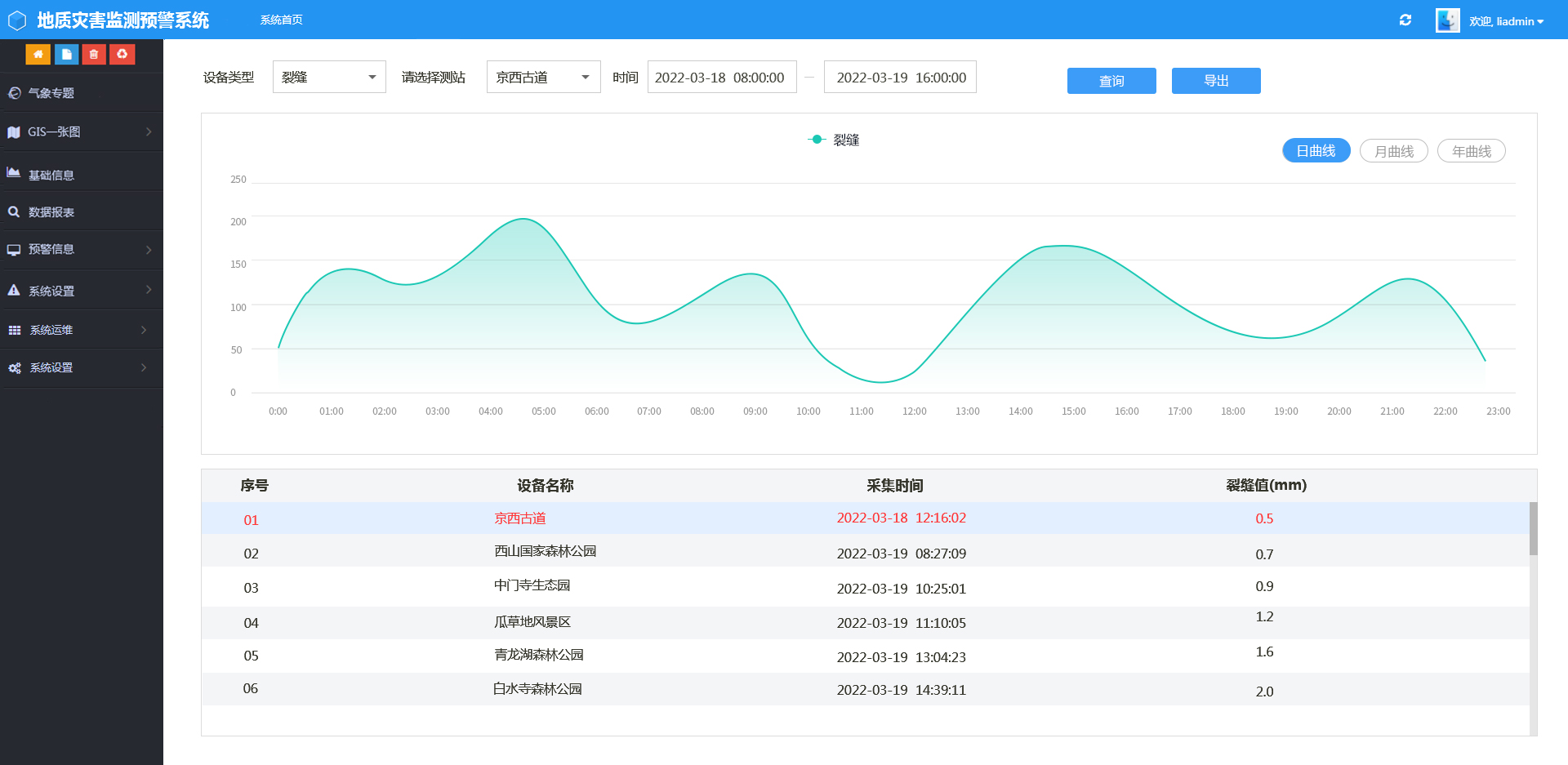Click the orange home icon button

38,54
